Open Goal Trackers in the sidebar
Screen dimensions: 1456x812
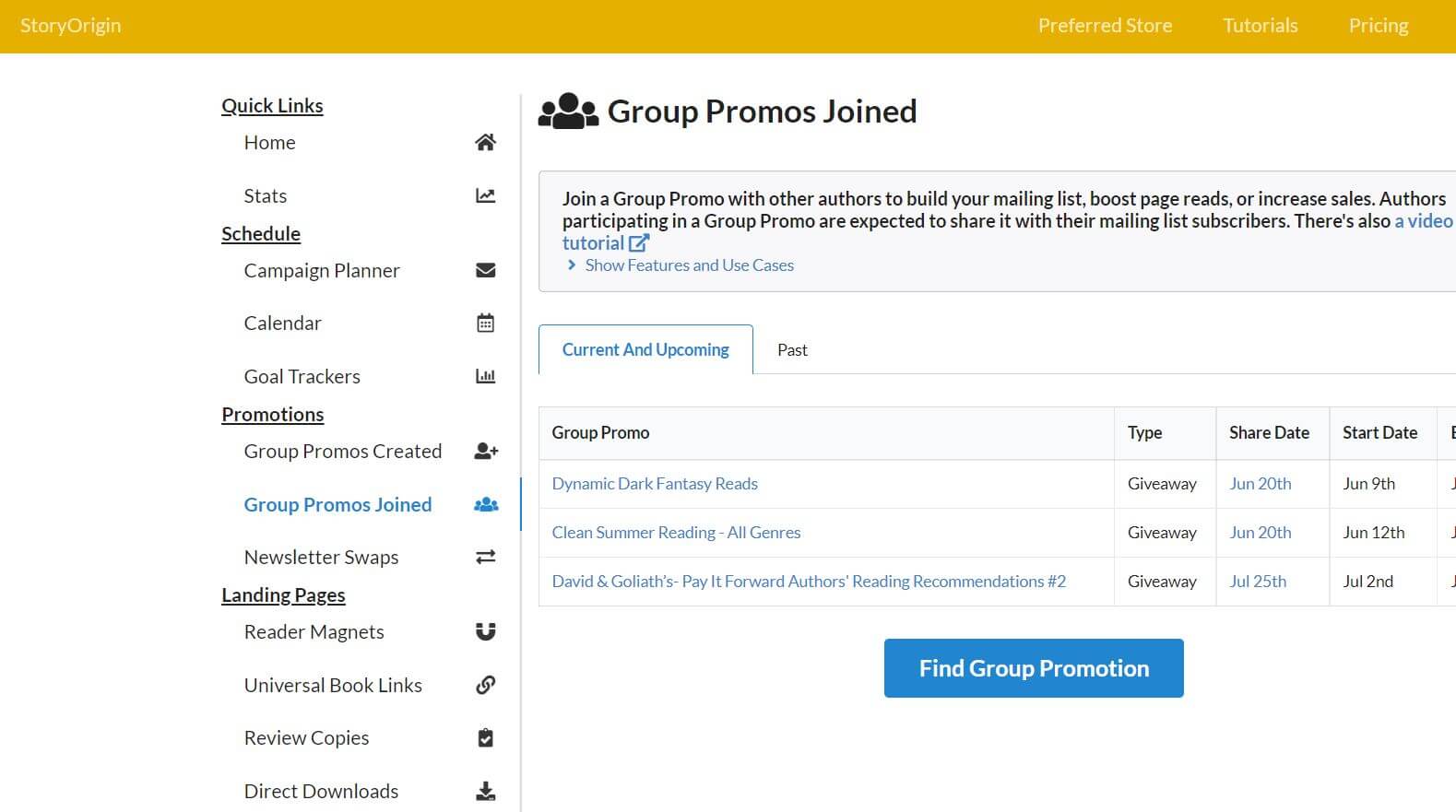point(302,377)
